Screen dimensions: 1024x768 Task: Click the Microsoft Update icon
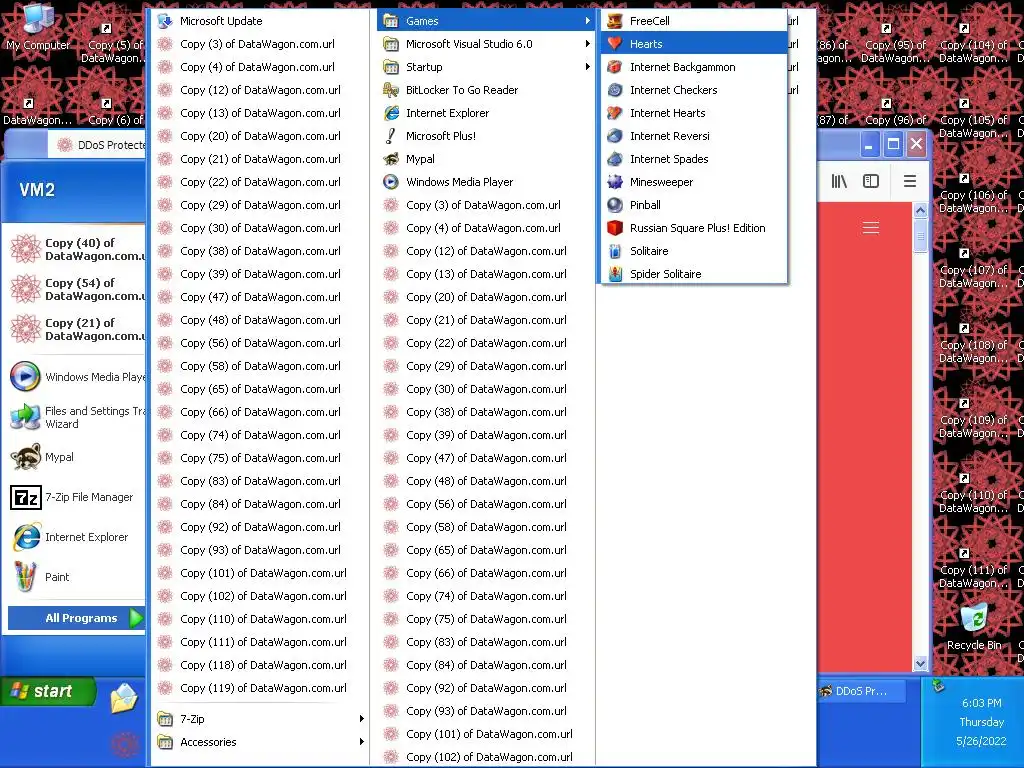click(165, 21)
